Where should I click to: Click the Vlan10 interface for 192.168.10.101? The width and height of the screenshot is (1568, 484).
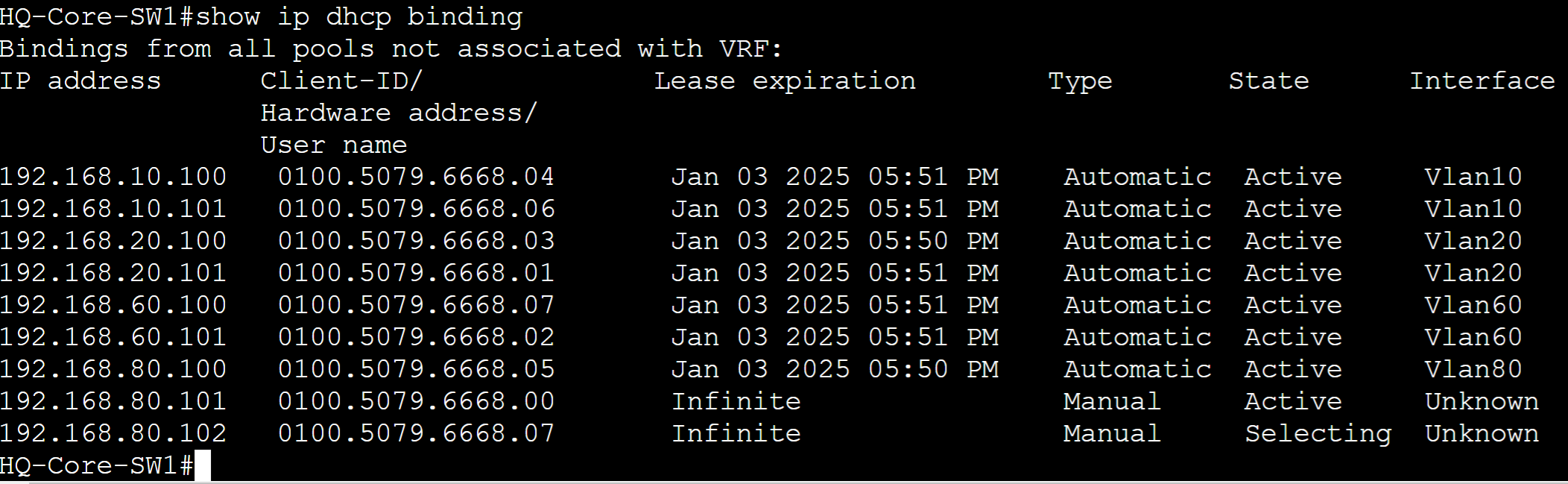tap(1473, 209)
